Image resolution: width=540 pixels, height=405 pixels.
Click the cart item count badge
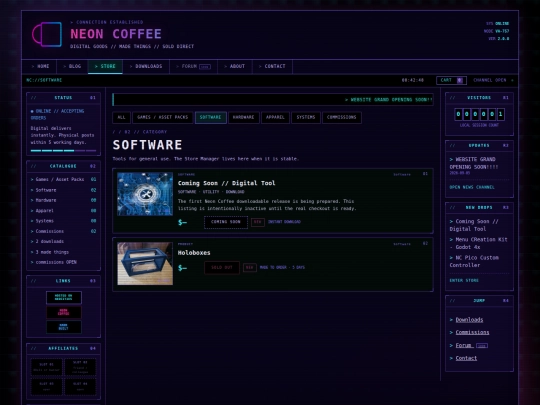pos(460,80)
